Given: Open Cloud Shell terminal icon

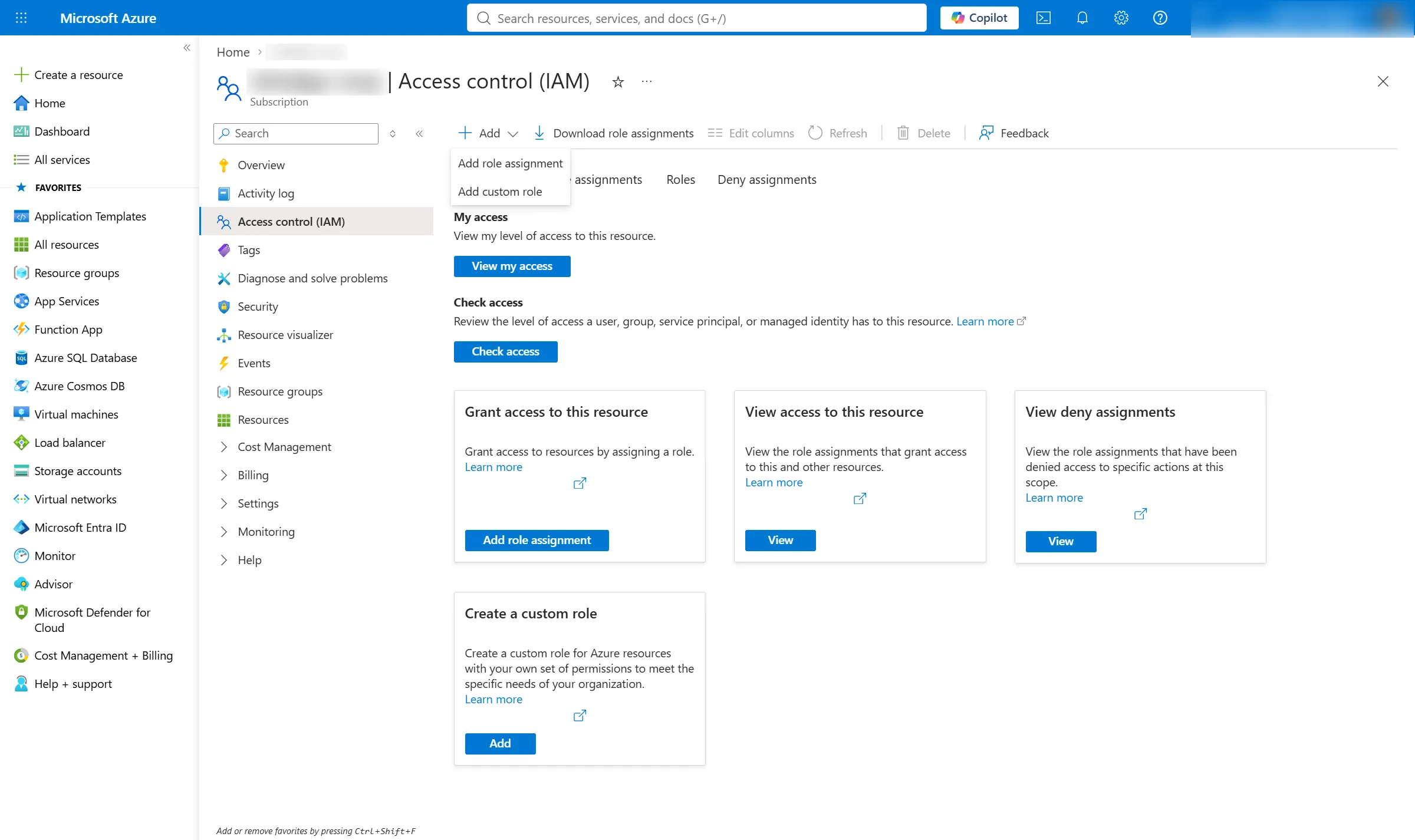Looking at the screenshot, I should [1044, 18].
